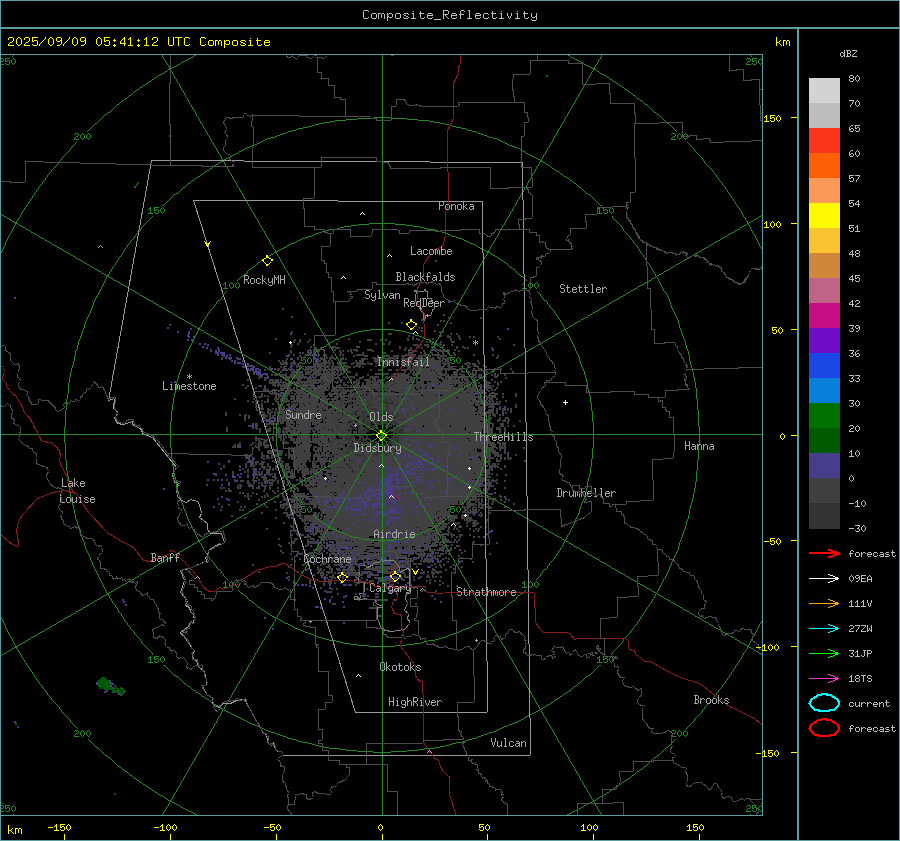The width and height of the screenshot is (900, 841).
Task: Click the yellow diamond at radar center by Olds
Action: click(382, 435)
